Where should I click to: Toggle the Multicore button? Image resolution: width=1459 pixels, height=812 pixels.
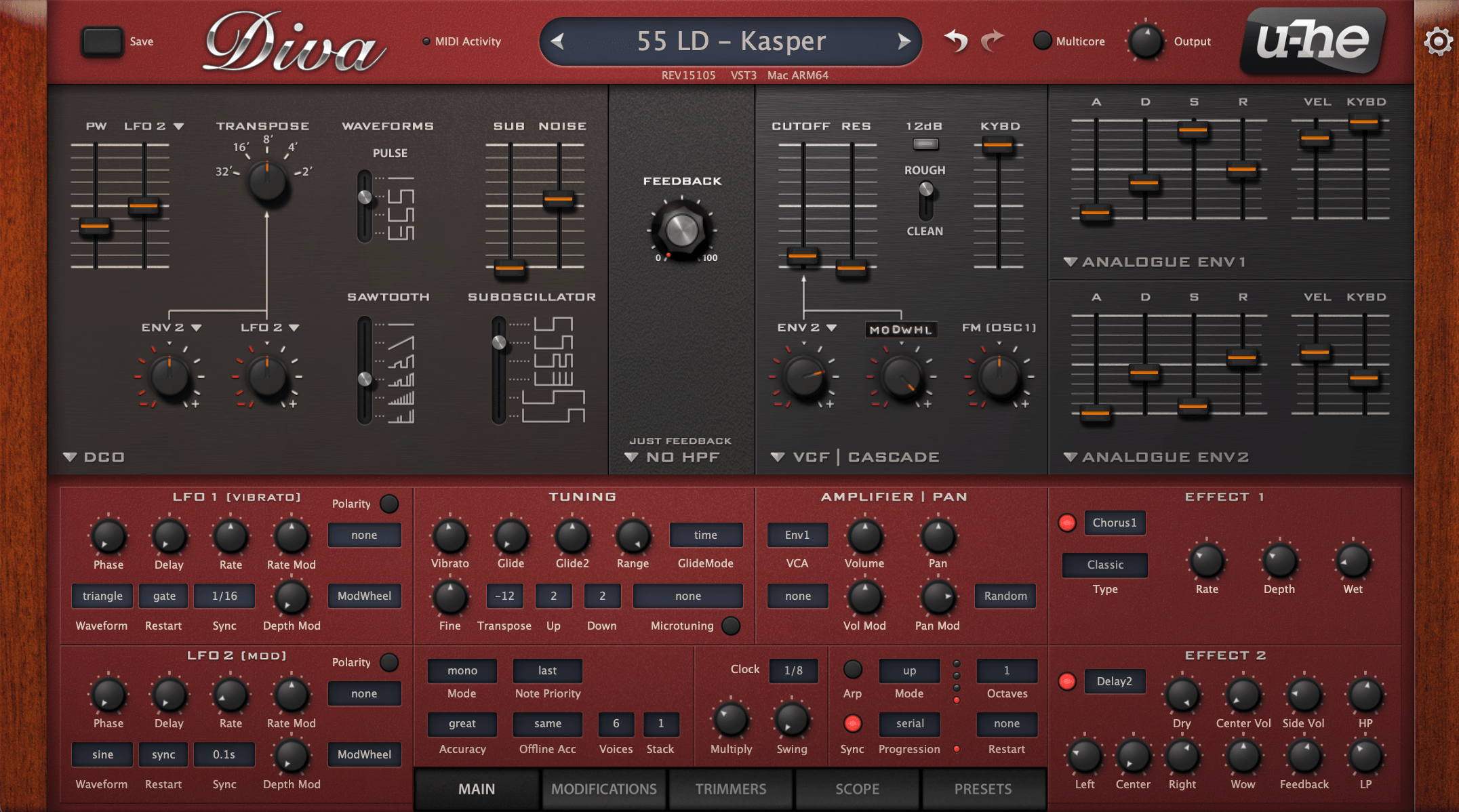[x=1042, y=41]
